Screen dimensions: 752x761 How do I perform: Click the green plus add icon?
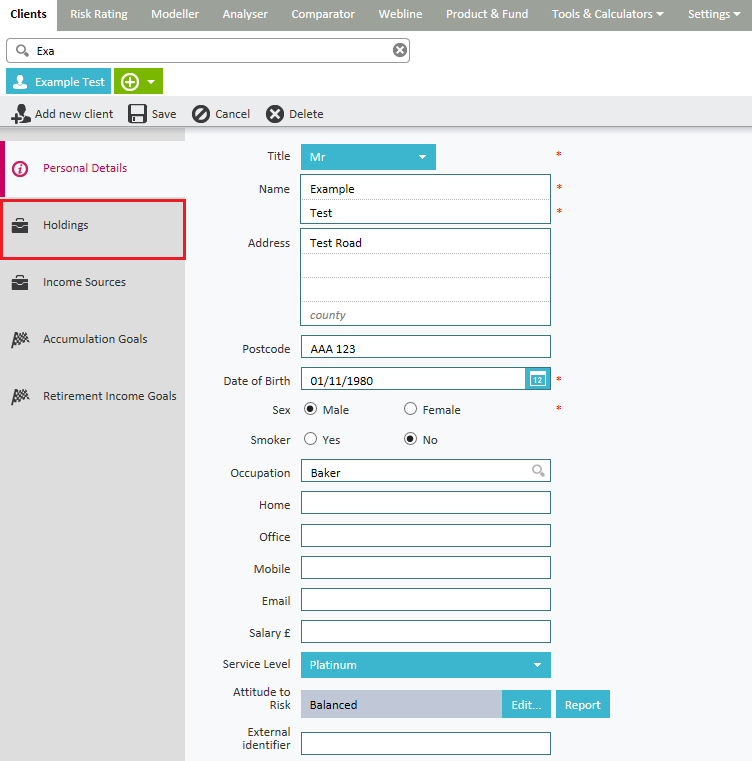(x=130, y=82)
